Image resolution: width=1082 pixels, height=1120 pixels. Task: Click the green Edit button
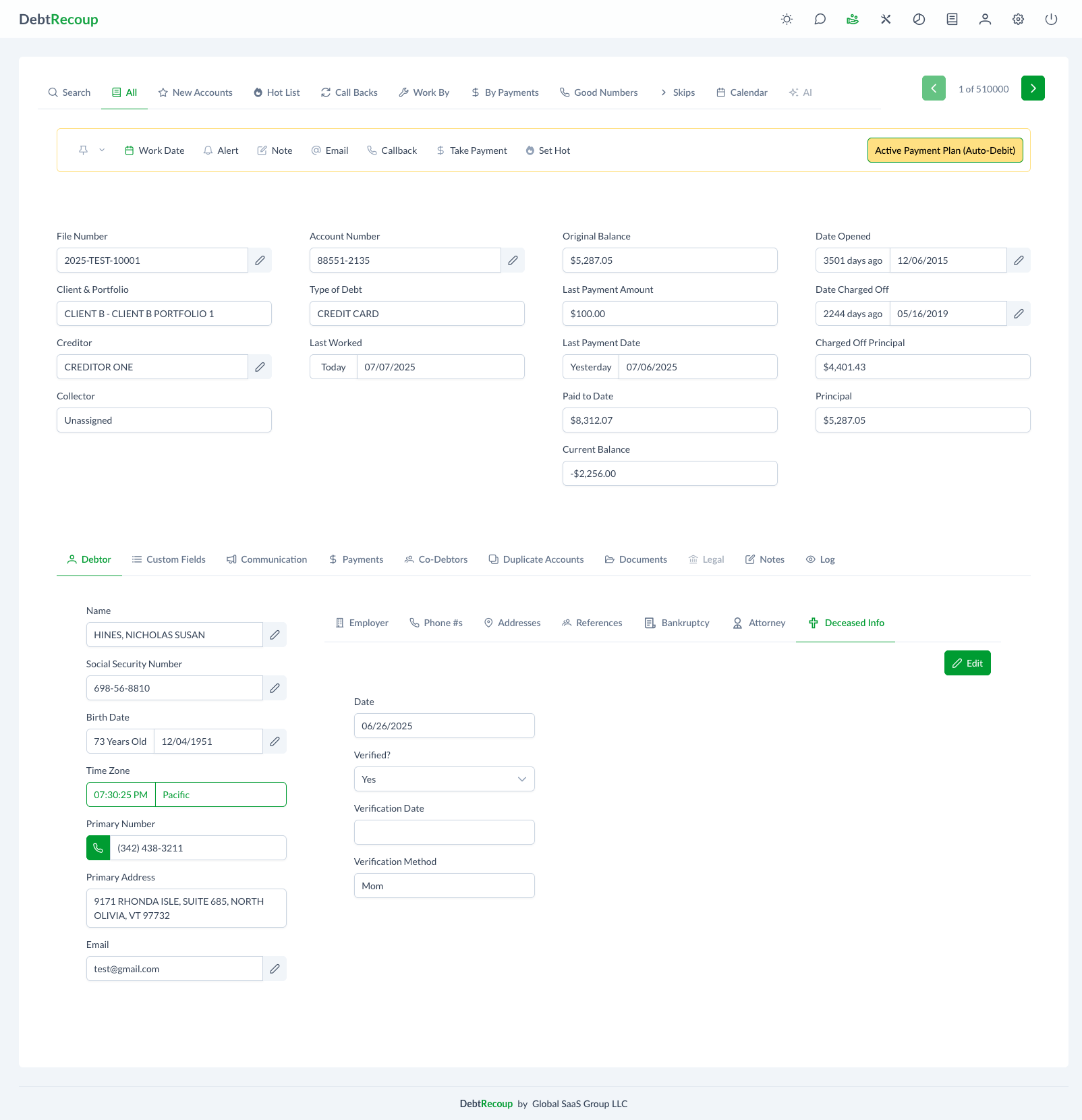click(x=967, y=663)
